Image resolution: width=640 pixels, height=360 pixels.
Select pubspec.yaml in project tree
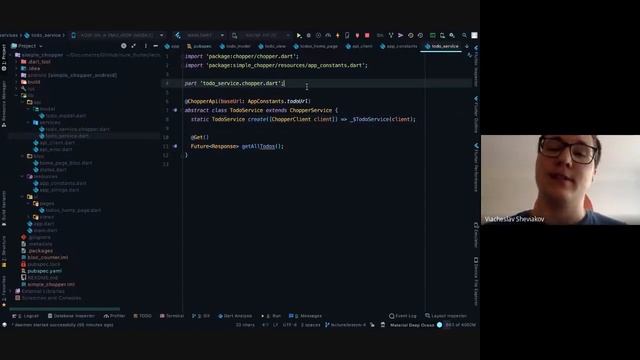pos(41,271)
